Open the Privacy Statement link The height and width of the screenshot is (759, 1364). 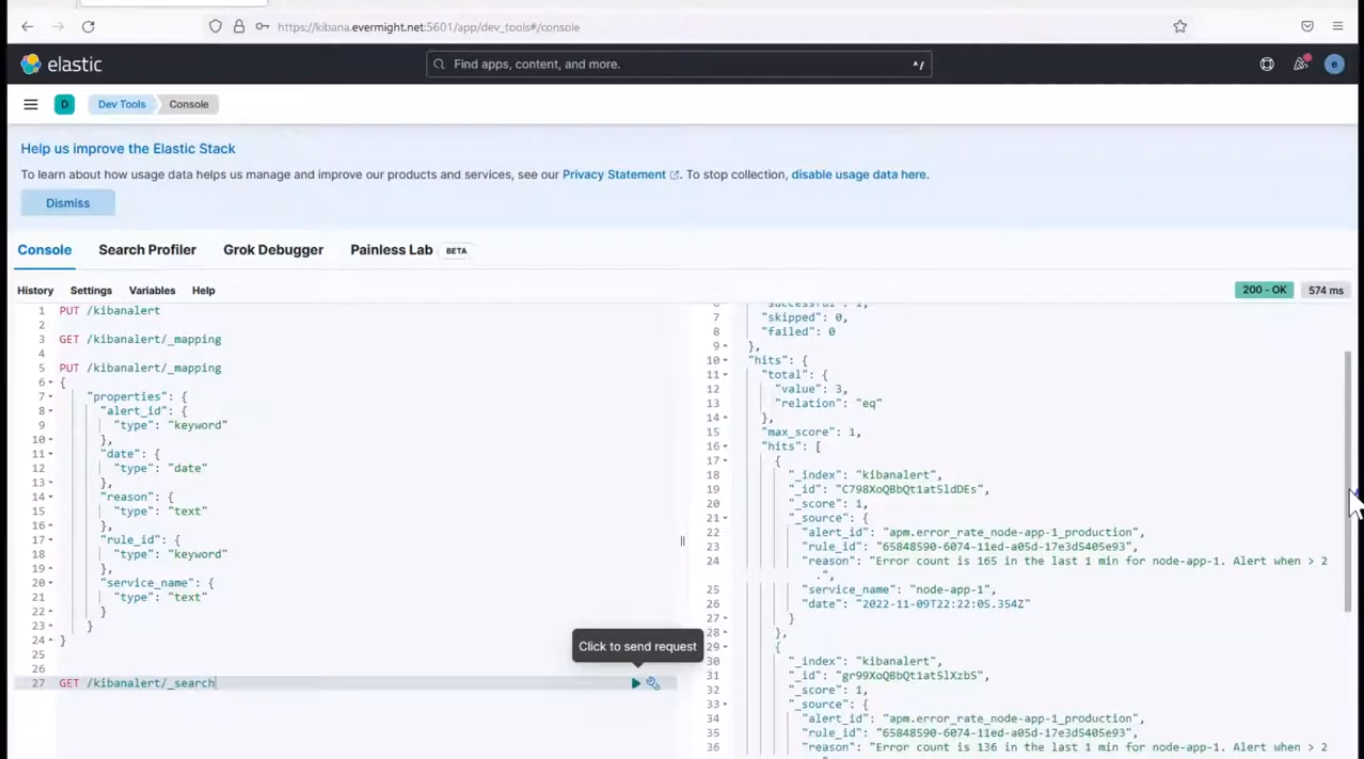click(x=614, y=175)
